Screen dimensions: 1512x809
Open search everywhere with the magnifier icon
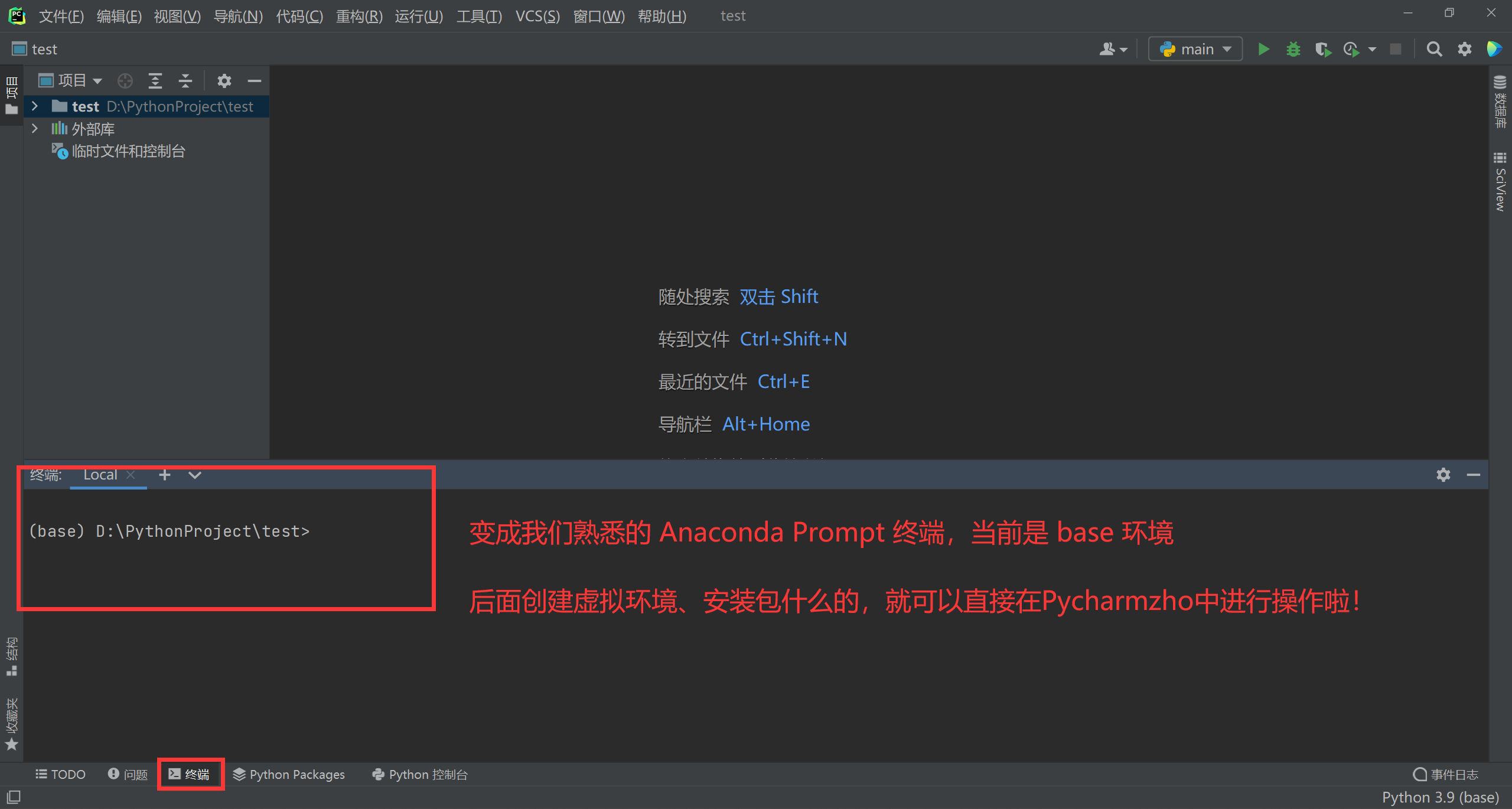click(x=1434, y=49)
